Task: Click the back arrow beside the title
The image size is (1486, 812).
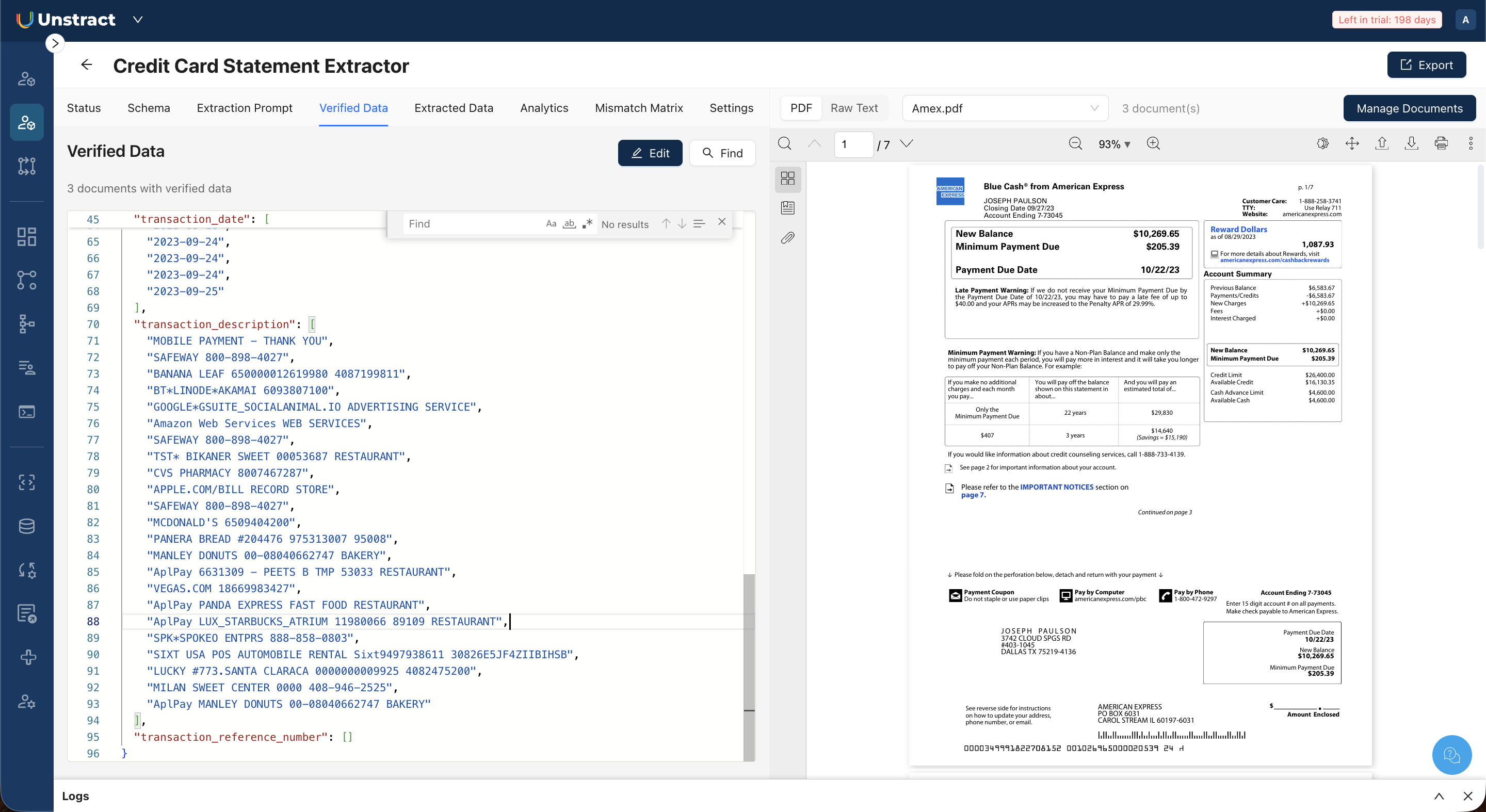Action: tap(87, 64)
